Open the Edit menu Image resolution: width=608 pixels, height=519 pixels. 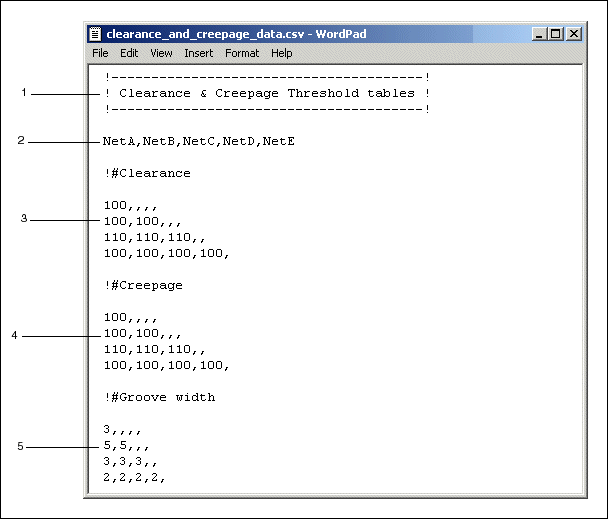click(x=129, y=53)
